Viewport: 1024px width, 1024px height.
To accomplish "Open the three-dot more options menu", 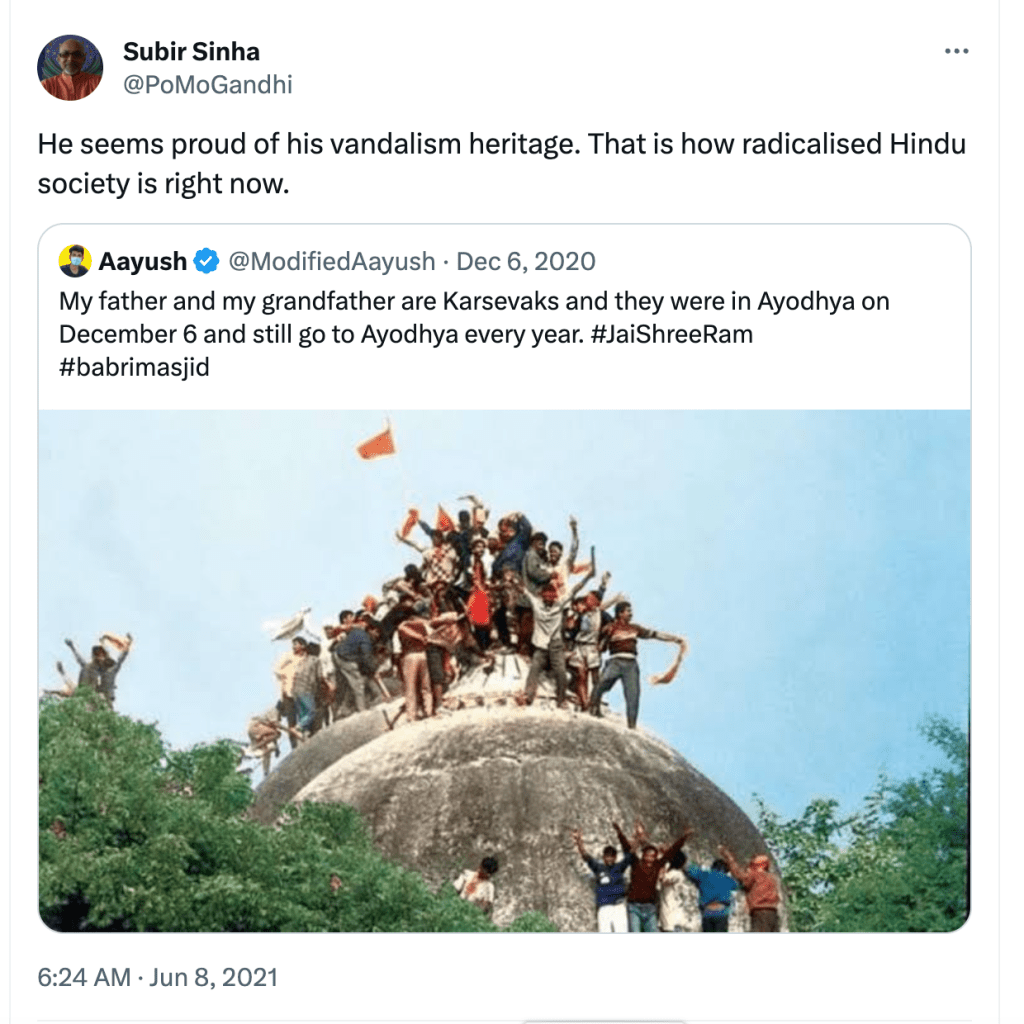I will [957, 52].
